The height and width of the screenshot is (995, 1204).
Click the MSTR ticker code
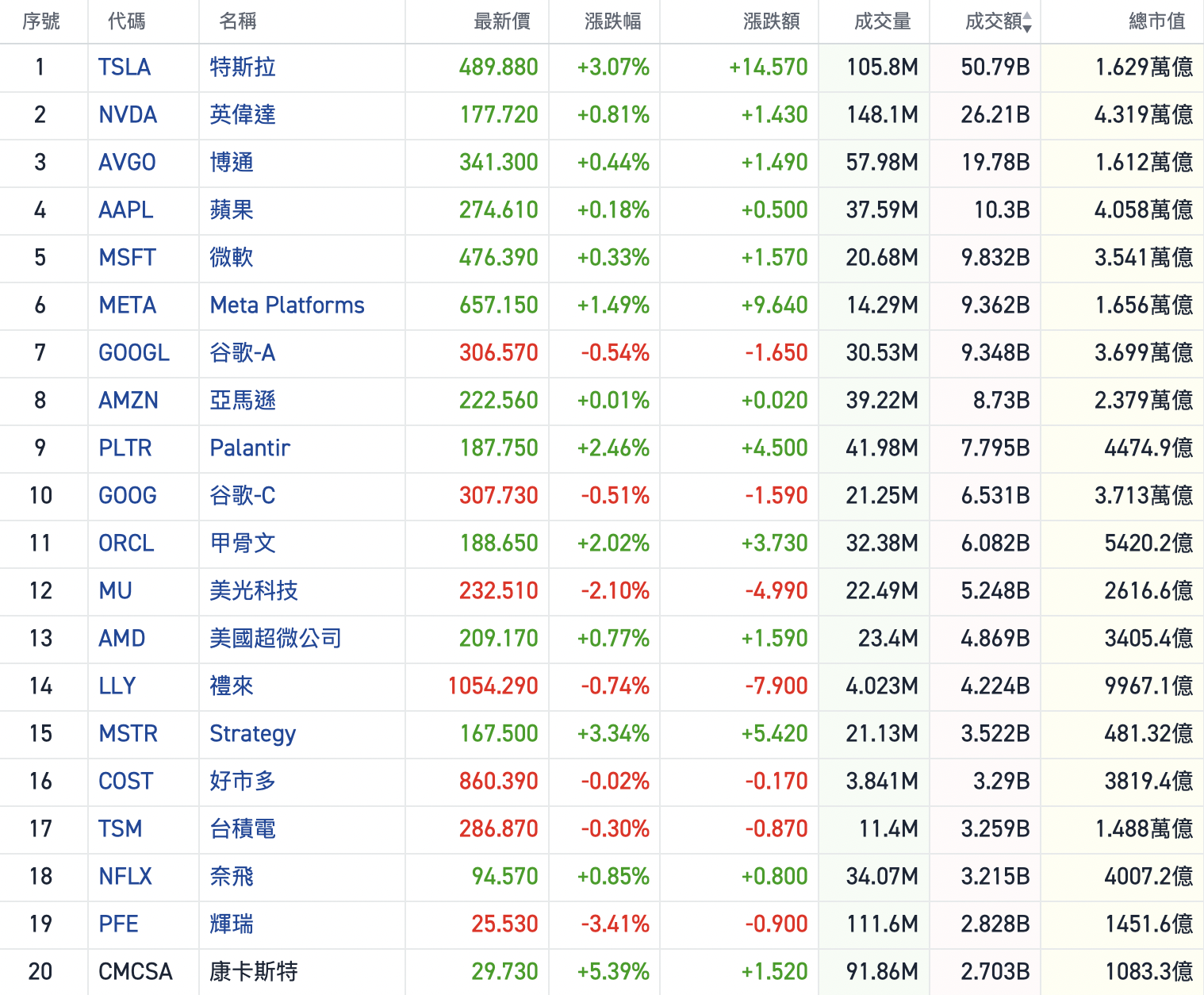tap(128, 734)
